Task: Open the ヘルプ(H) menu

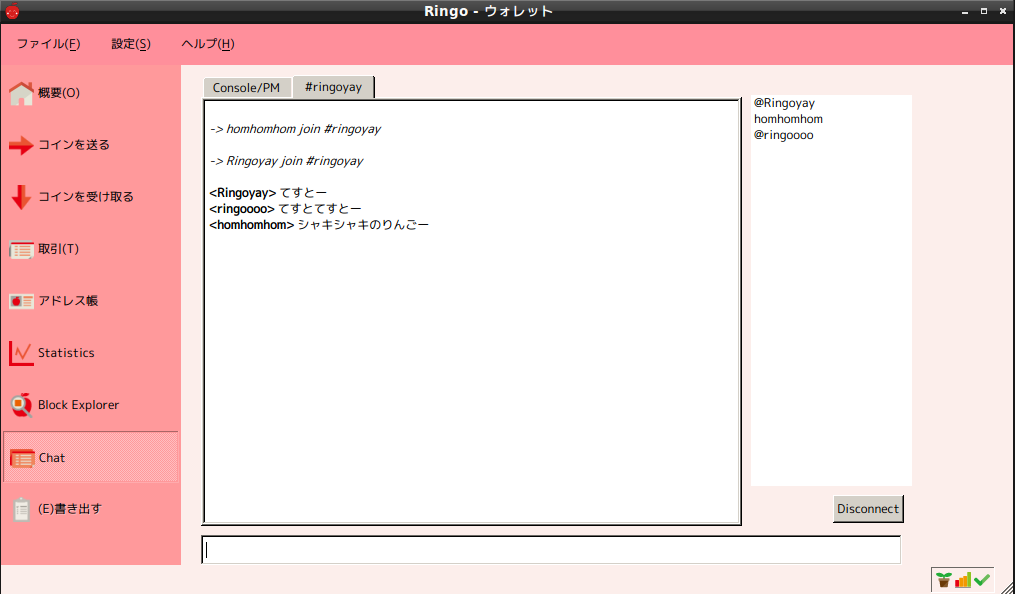Action: click(208, 44)
